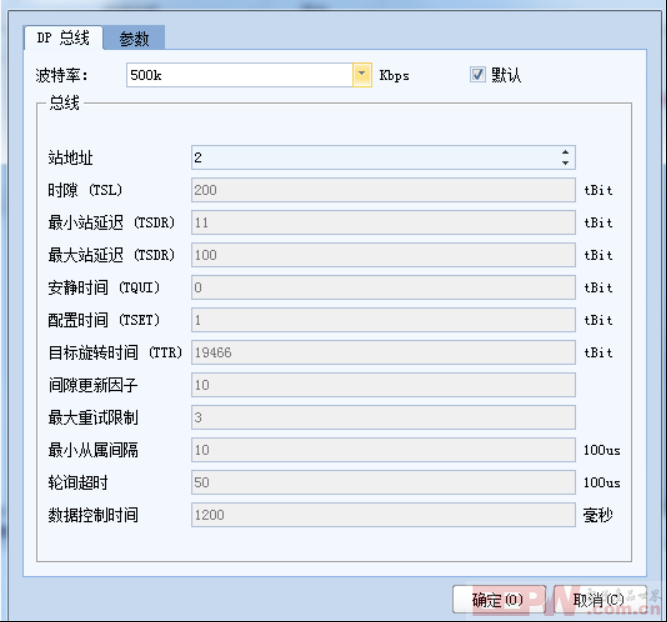This screenshot has width=667, height=622.
Task: Click the 配置时间 (TSET) label
Action: pyautogui.click(x=104, y=320)
